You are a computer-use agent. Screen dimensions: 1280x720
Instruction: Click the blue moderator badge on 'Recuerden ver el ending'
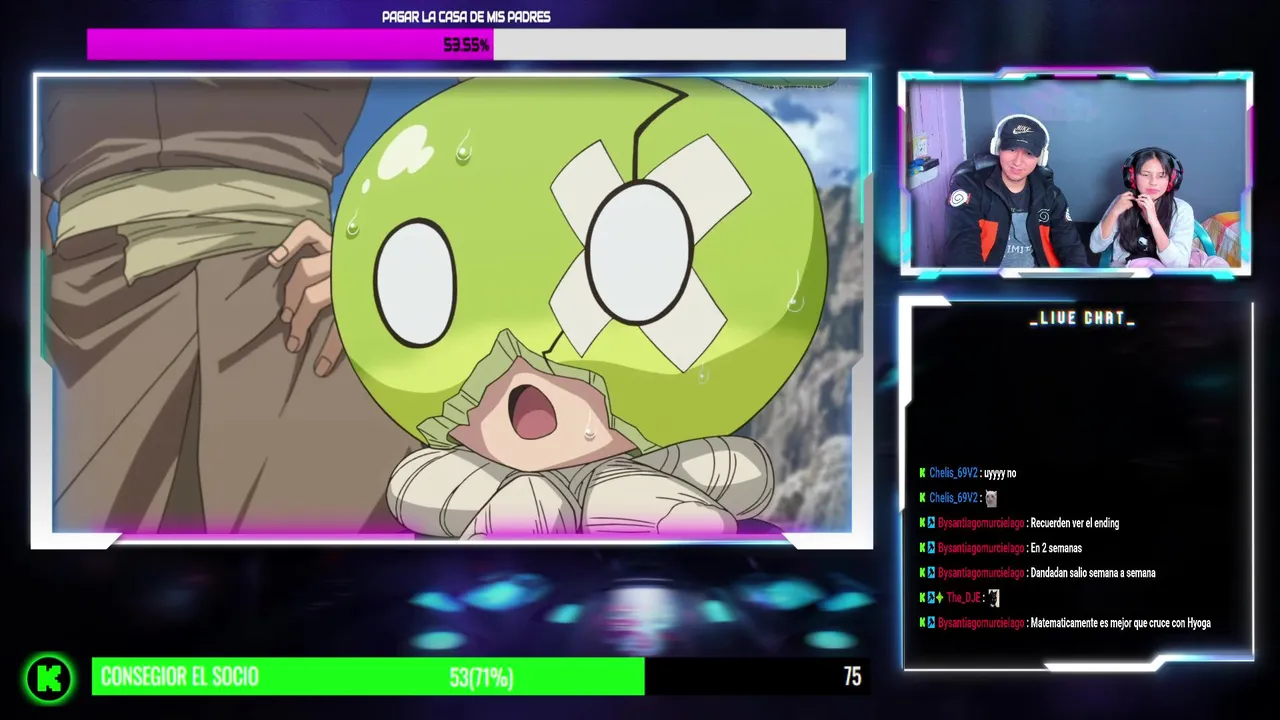(931, 523)
